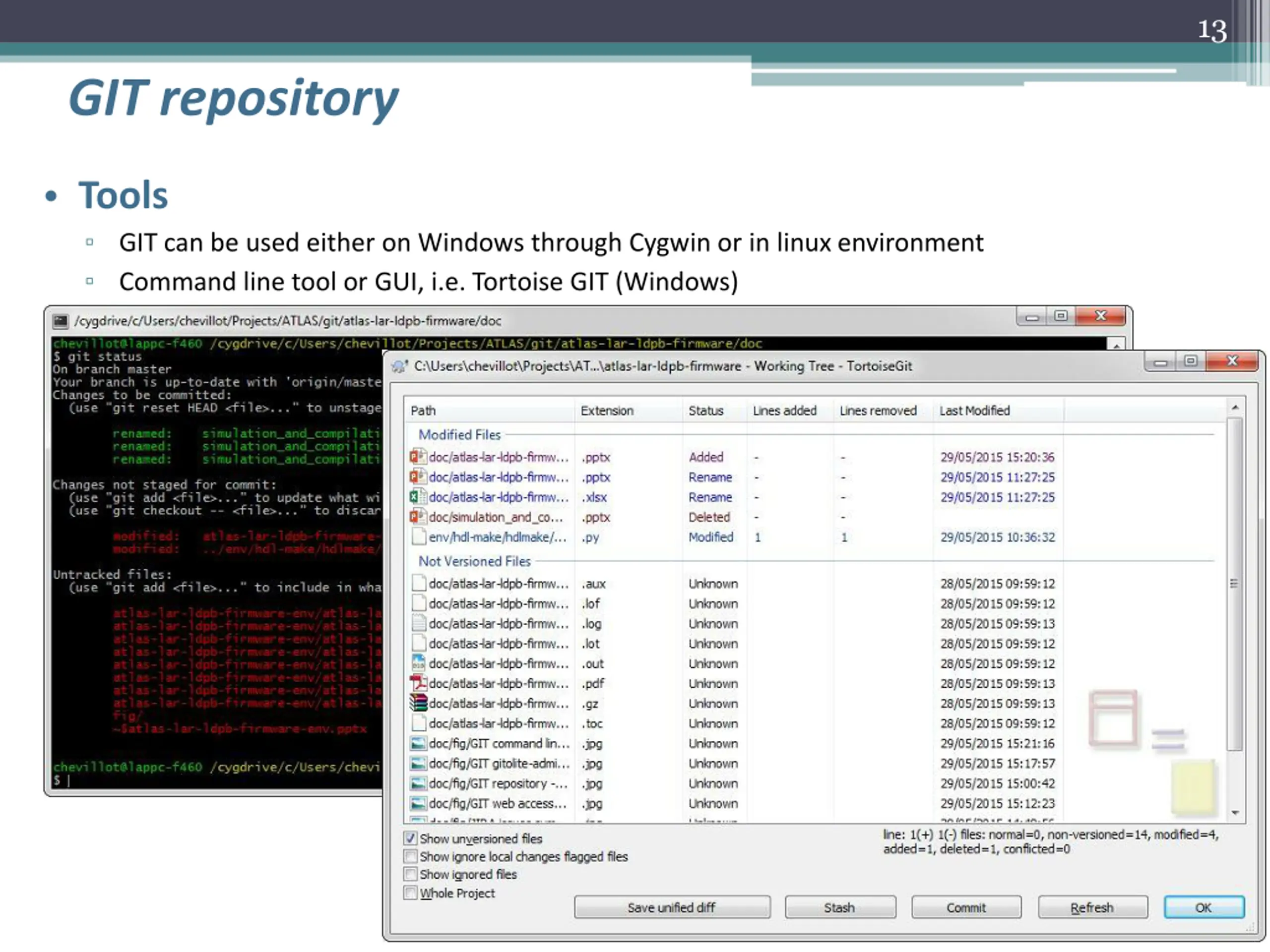
Task: Click the PowerPoint icon of the Deleted simulation_and_co file
Action: [x=418, y=517]
